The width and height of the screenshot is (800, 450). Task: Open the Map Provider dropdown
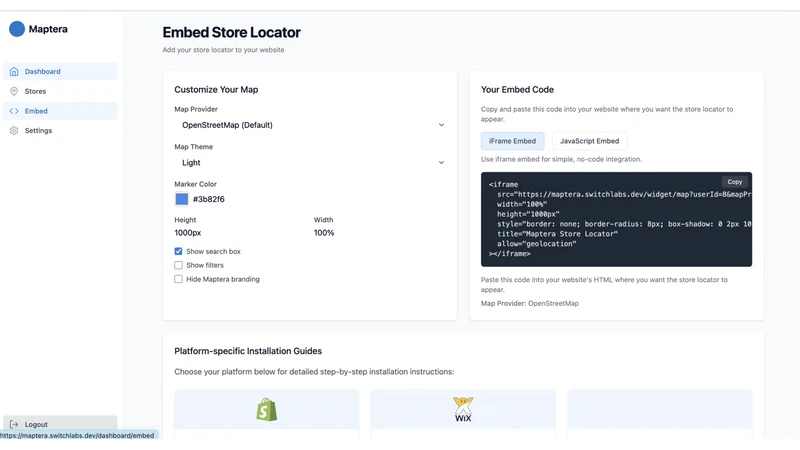[310, 125]
